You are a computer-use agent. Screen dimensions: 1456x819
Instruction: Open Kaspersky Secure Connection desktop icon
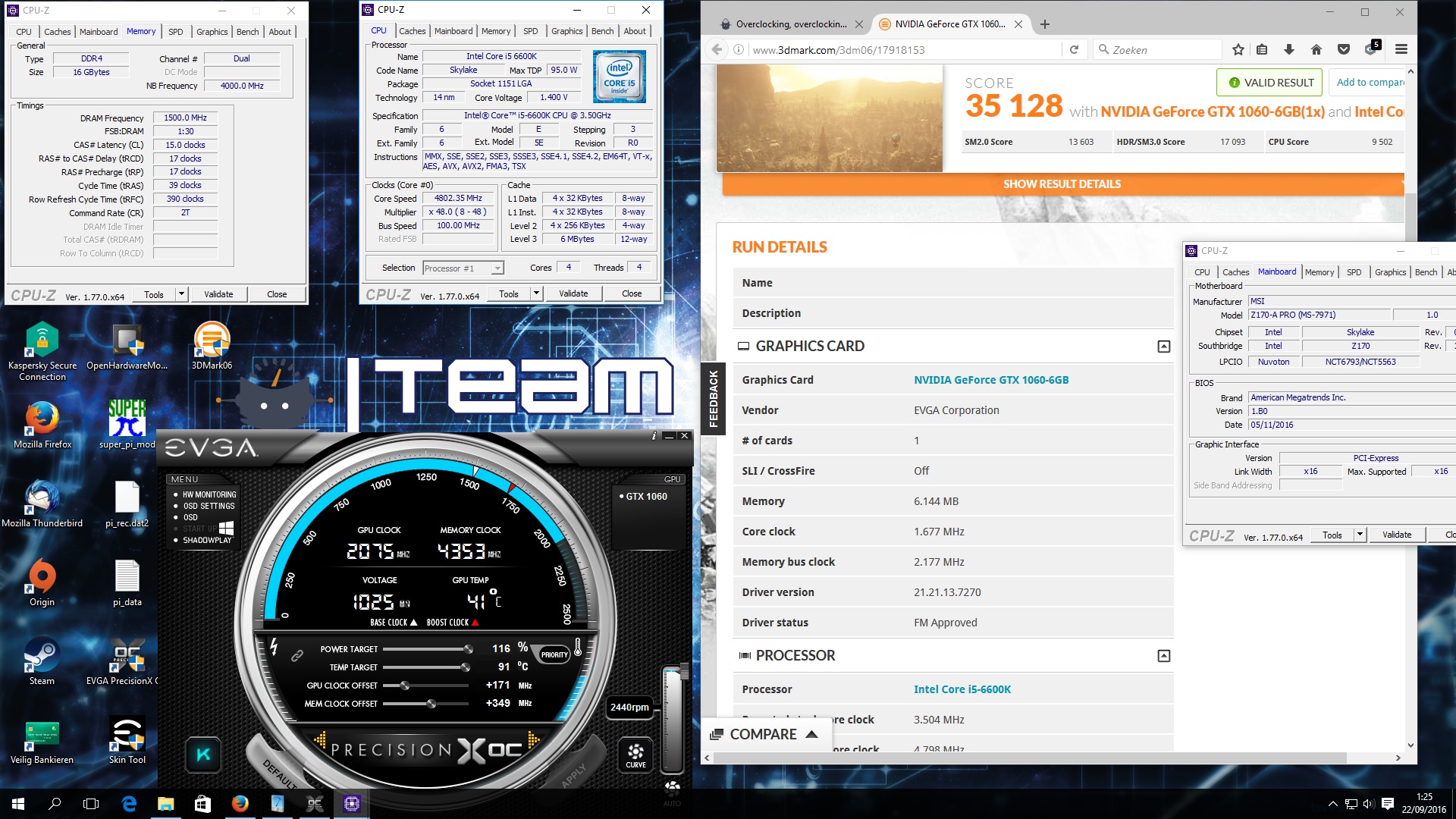coord(42,350)
